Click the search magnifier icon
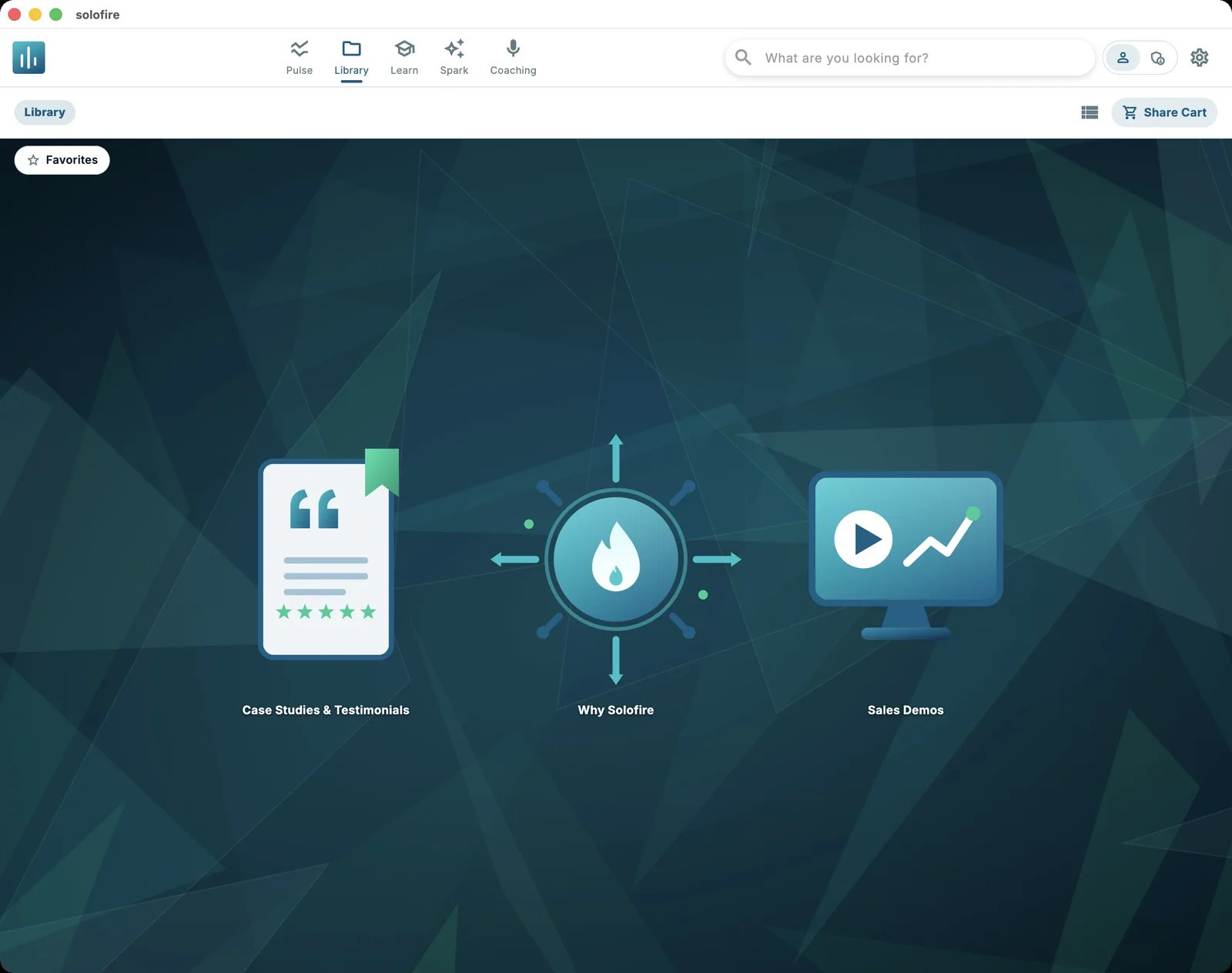The height and width of the screenshot is (973, 1232). (743, 58)
